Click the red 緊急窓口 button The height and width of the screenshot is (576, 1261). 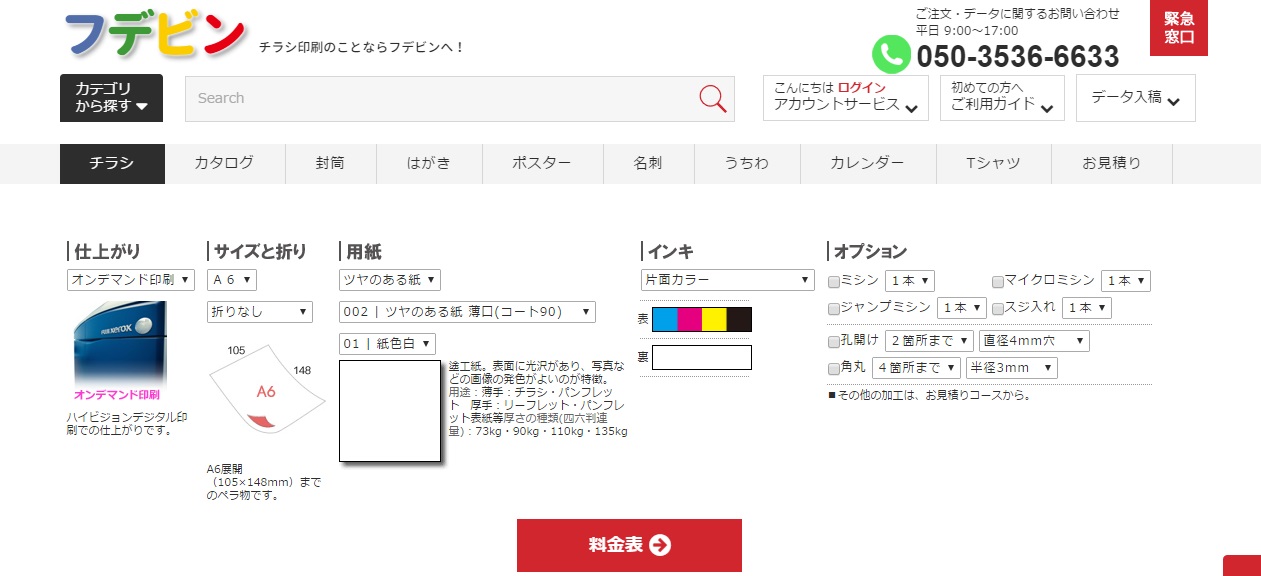tap(1179, 28)
